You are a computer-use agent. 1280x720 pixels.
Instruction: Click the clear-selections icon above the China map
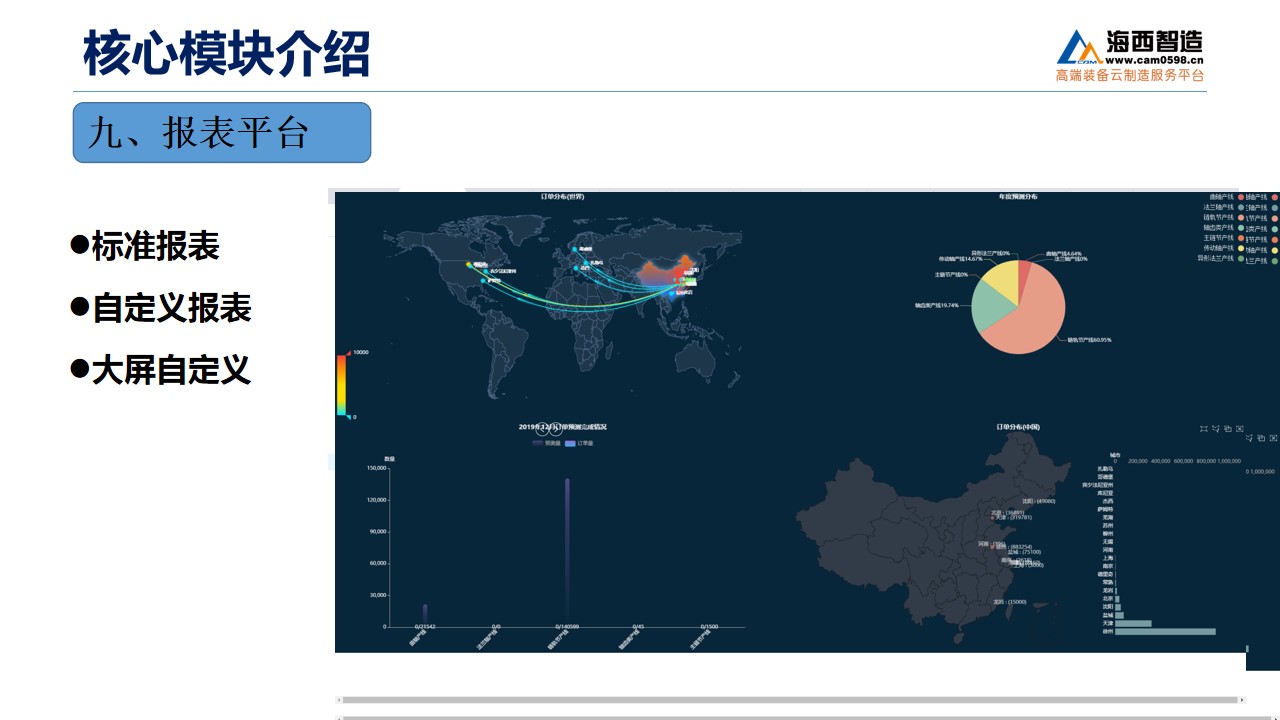pyautogui.click(x=1240, y=429)
